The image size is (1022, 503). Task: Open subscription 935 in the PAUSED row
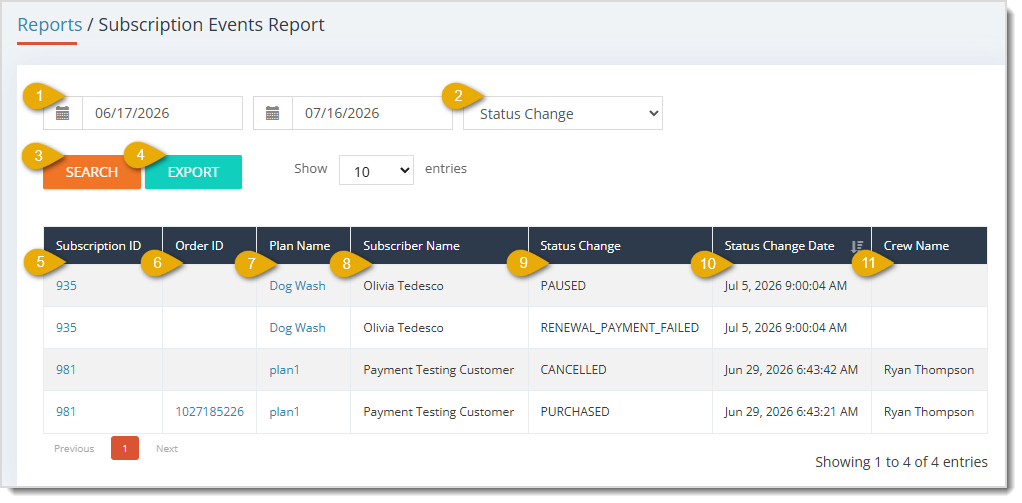66,285
